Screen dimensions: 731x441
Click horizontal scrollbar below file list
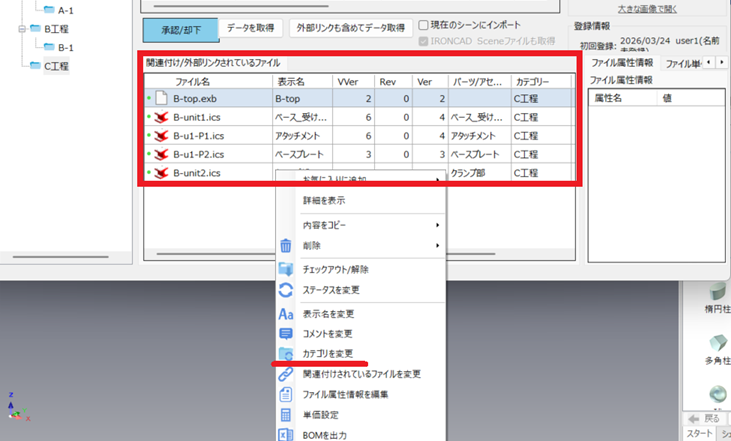pos(326,254)
